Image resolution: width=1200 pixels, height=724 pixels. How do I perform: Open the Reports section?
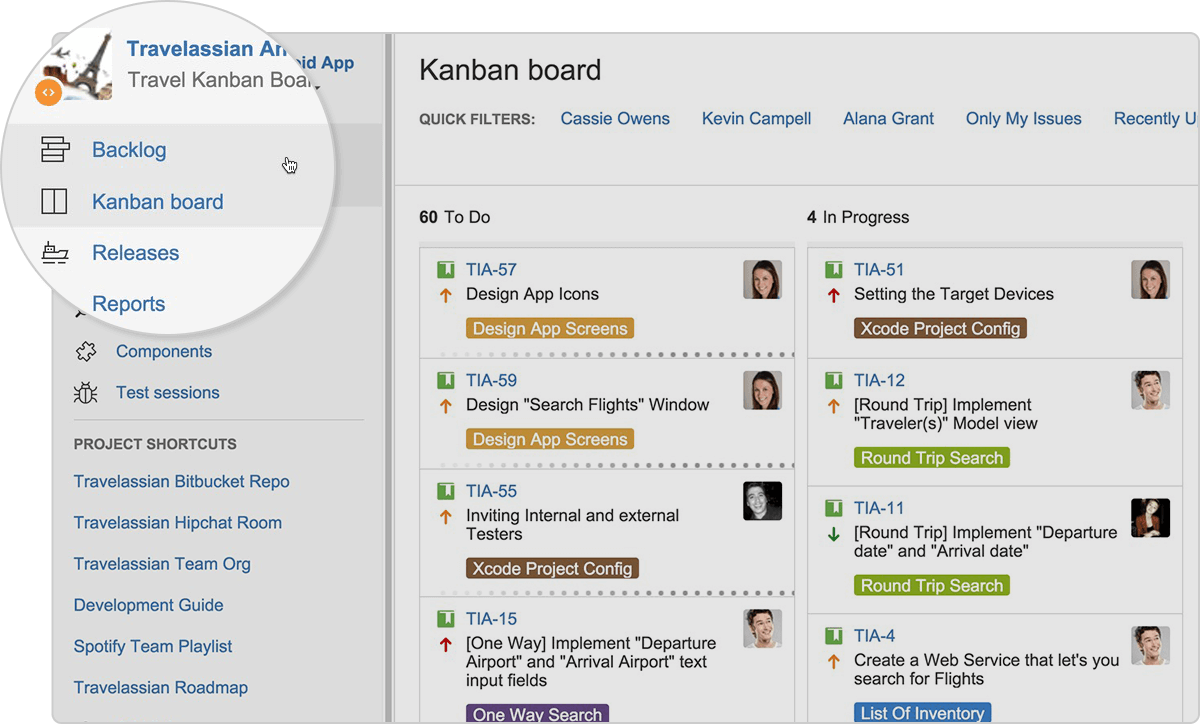coord(131,303)
